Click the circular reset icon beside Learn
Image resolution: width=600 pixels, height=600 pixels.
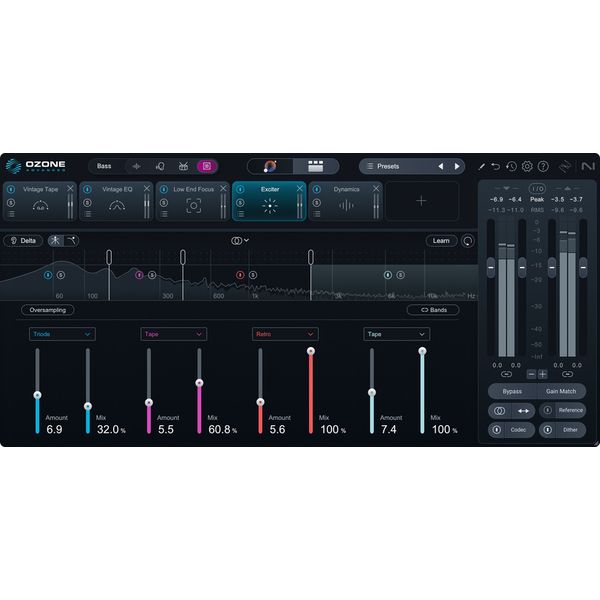click(x=468, y=241)
